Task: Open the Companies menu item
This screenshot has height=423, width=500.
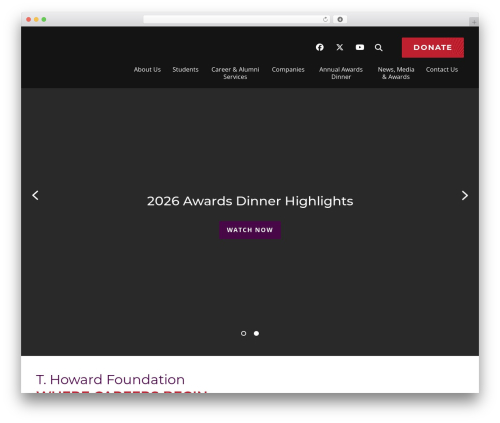Action: click(x=288, y=70)
